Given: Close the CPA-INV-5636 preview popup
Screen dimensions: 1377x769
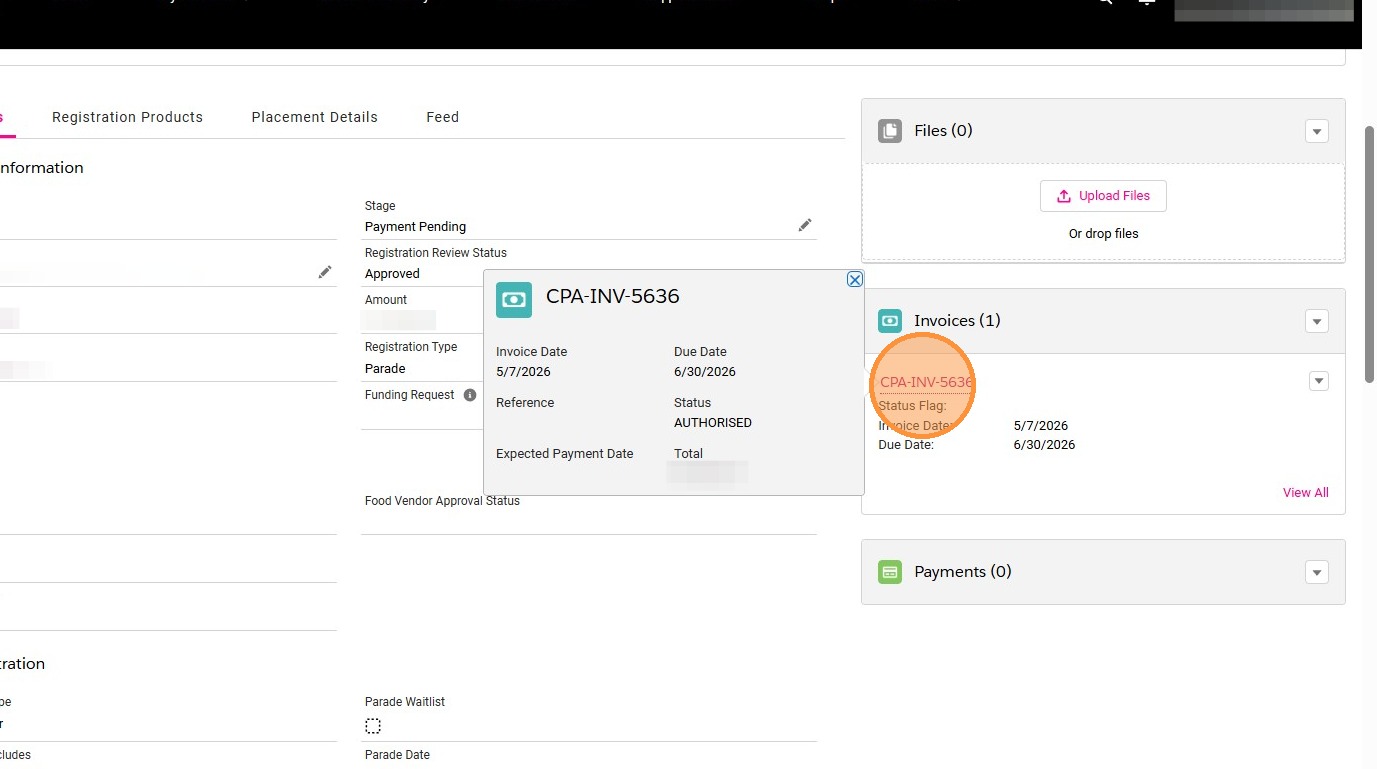Looking at the screenshot, I should [855, 280].
